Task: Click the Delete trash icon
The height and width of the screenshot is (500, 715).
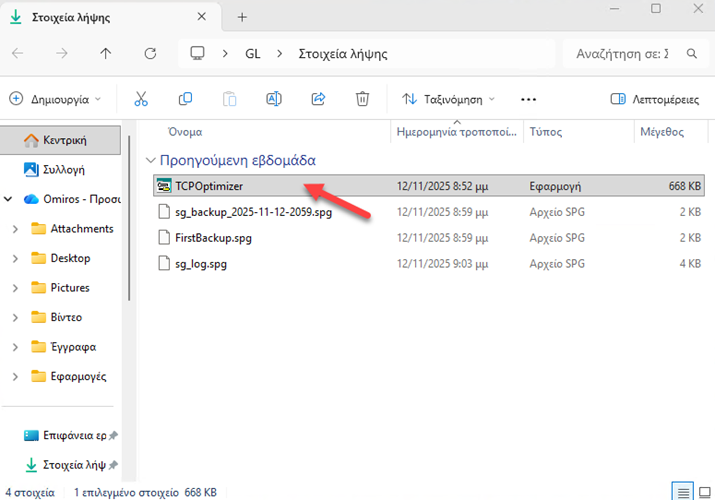Action: tap(363, 99)
